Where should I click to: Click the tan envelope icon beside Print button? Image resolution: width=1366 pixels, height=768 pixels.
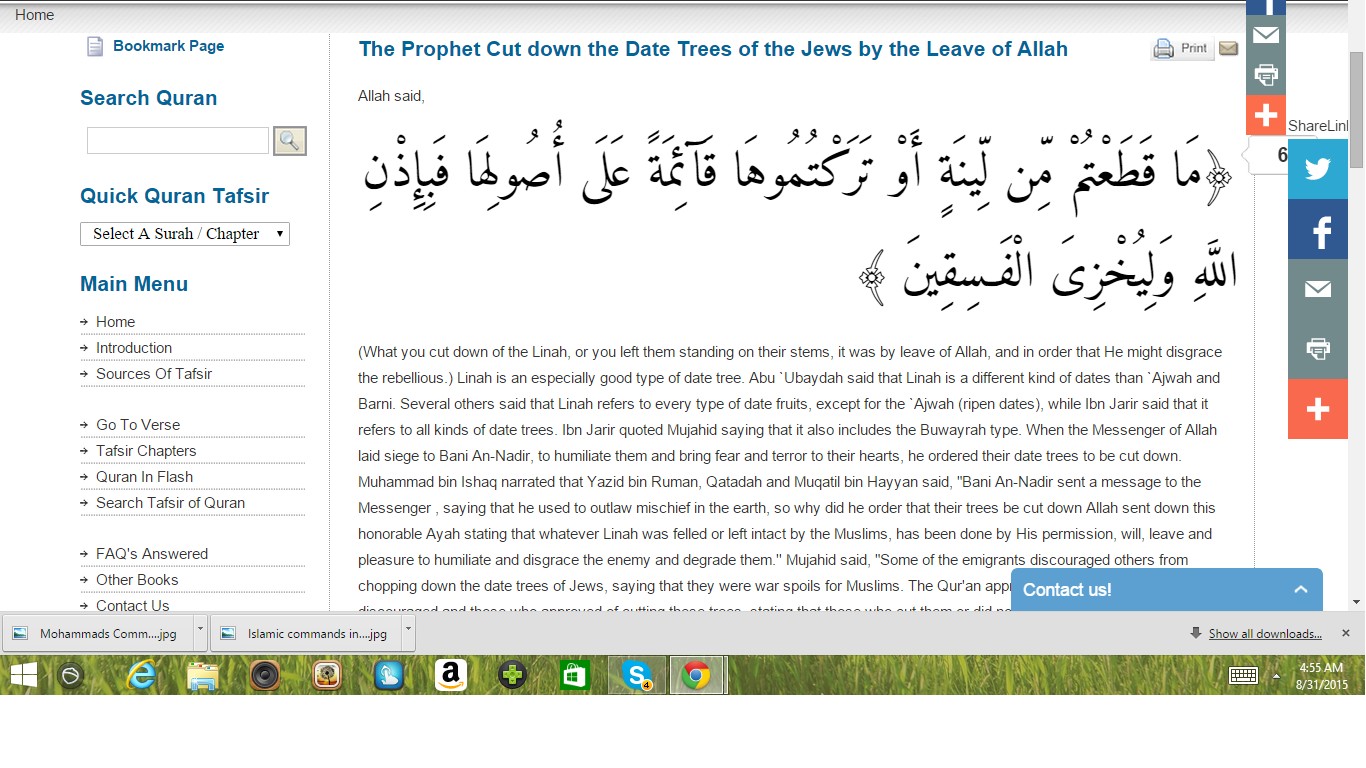[x=1228, y=48]
